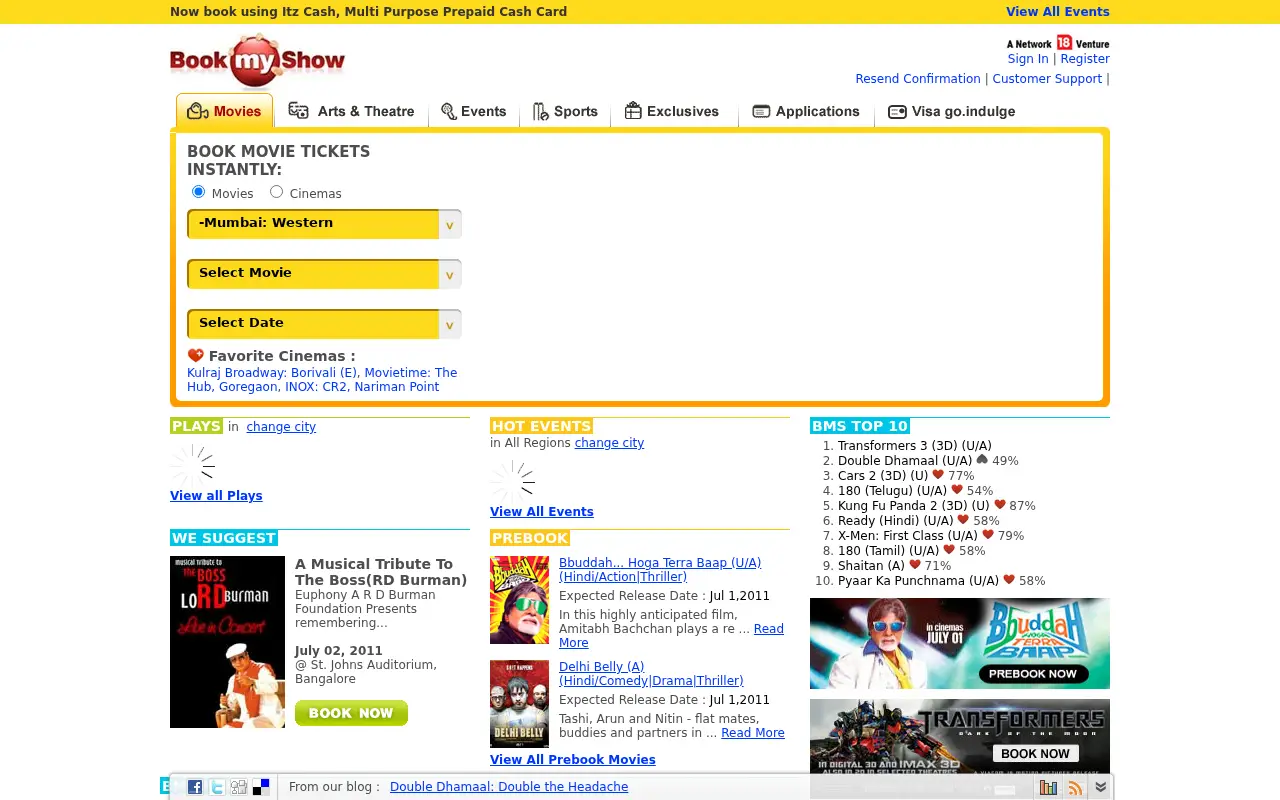Click the Bbuddah Hoga Terra Baap poster thumbnail
Viewport: 1280px width, 800px height.
pos(519,600)
